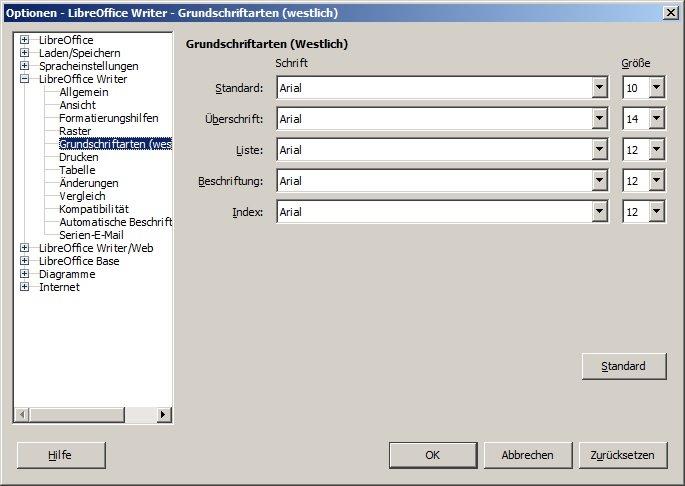Click the Zurücksetzen button
The image size is (685, 486).
pos(623,455)
